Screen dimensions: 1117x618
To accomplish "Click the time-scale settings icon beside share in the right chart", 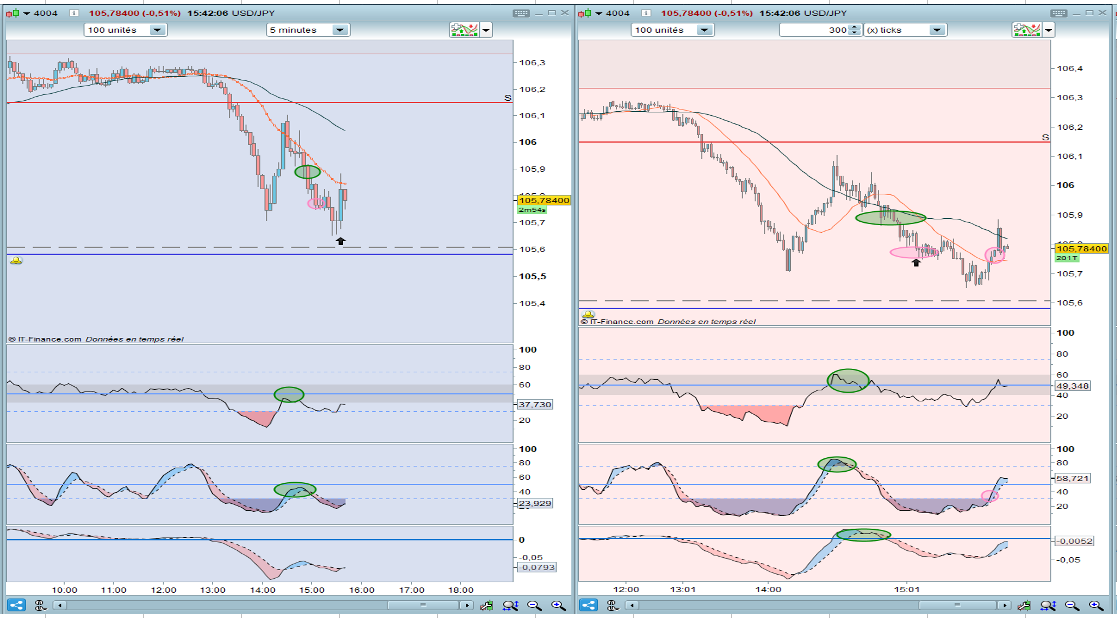I will [613, 605].
